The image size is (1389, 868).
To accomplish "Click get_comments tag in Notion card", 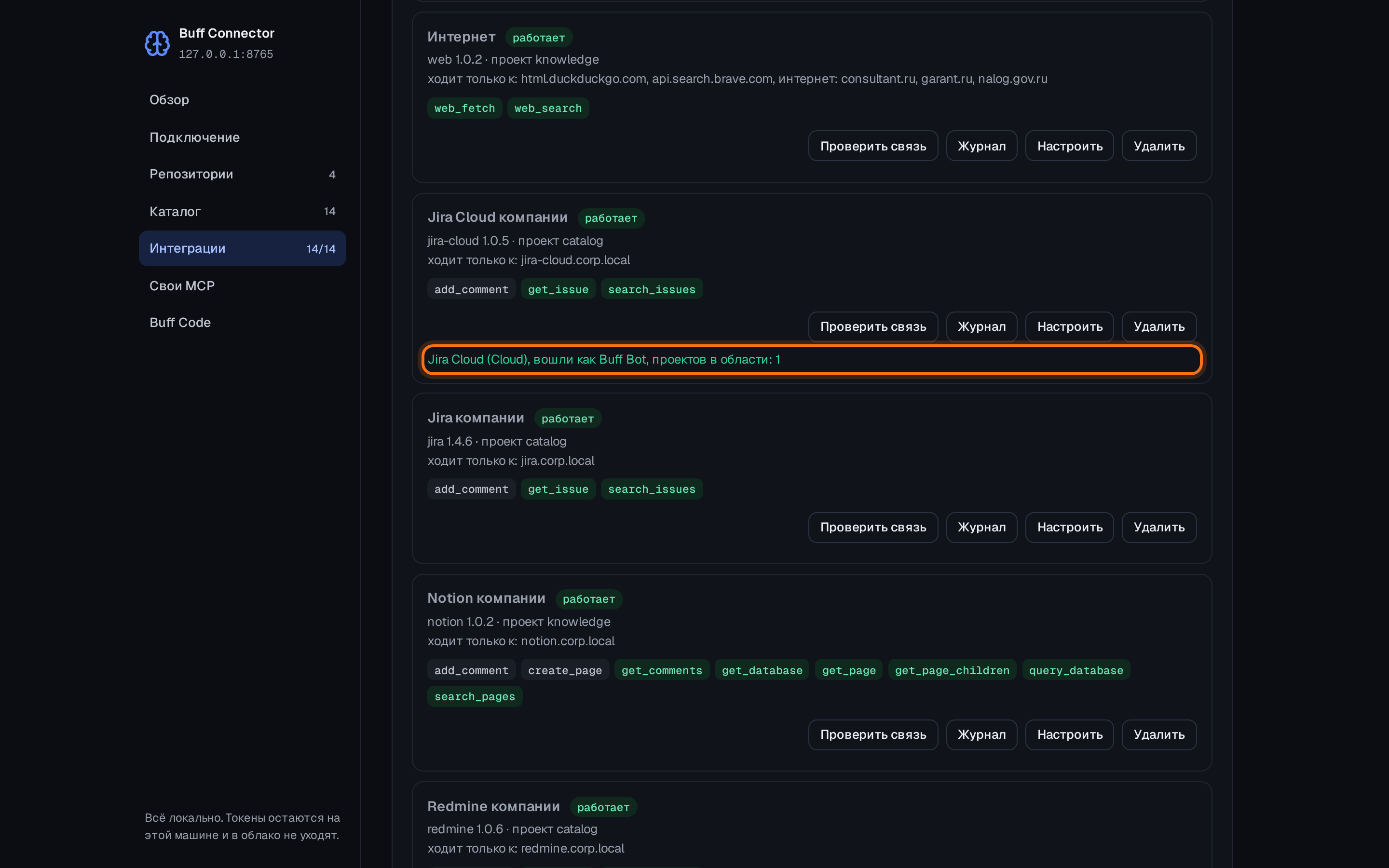I will tap(662, 670).
